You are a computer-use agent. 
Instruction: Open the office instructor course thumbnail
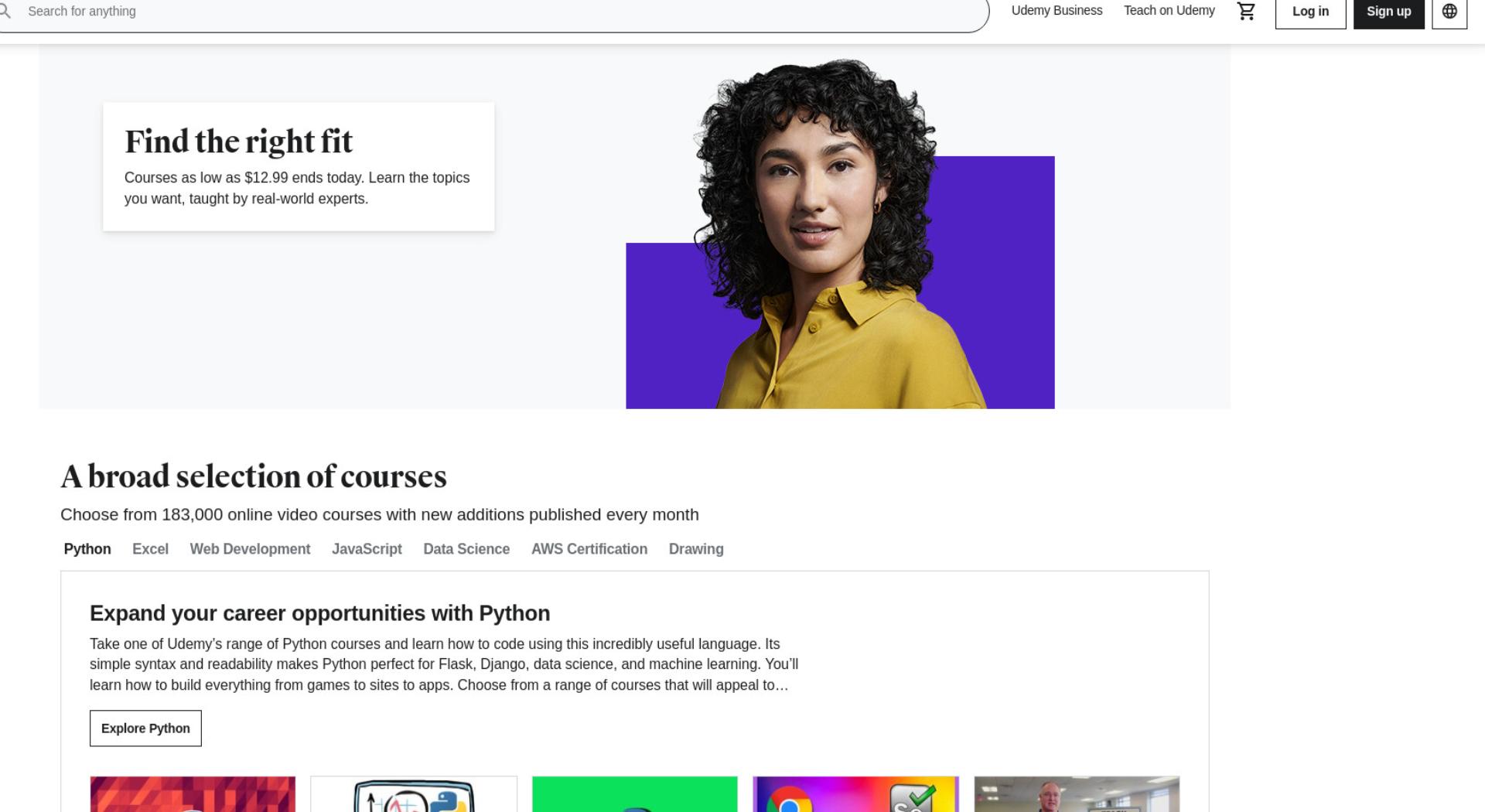[x=1077, y=794]
